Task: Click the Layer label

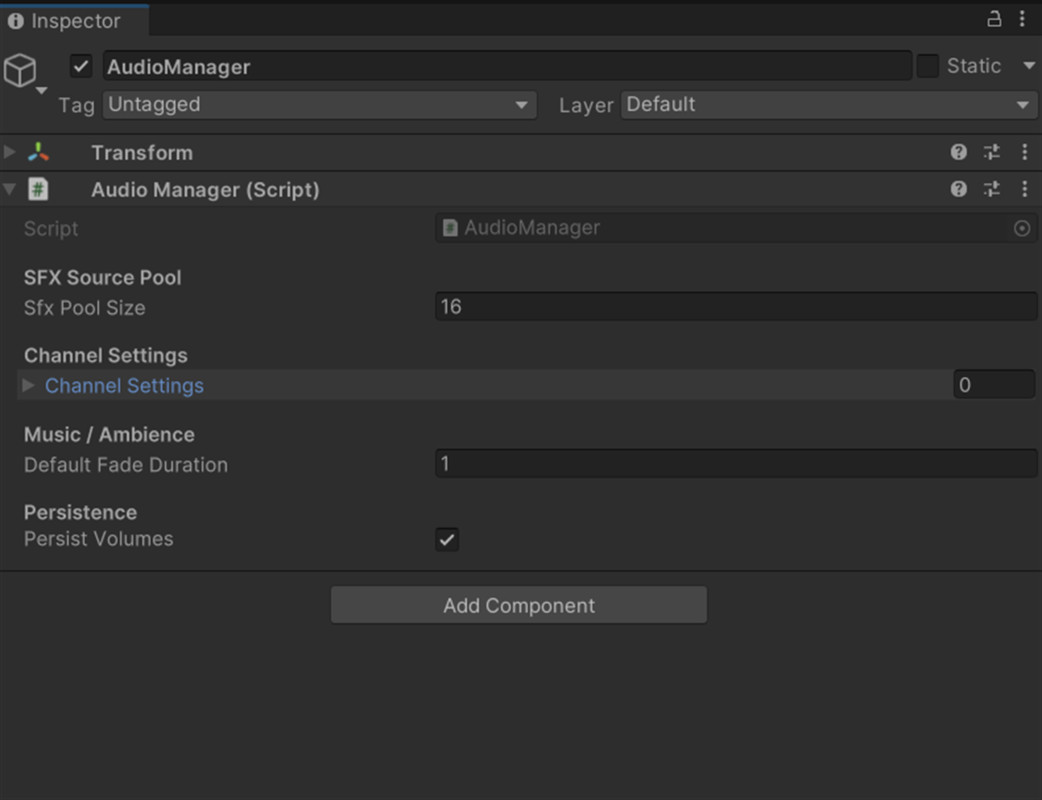Action: [585, 105]
